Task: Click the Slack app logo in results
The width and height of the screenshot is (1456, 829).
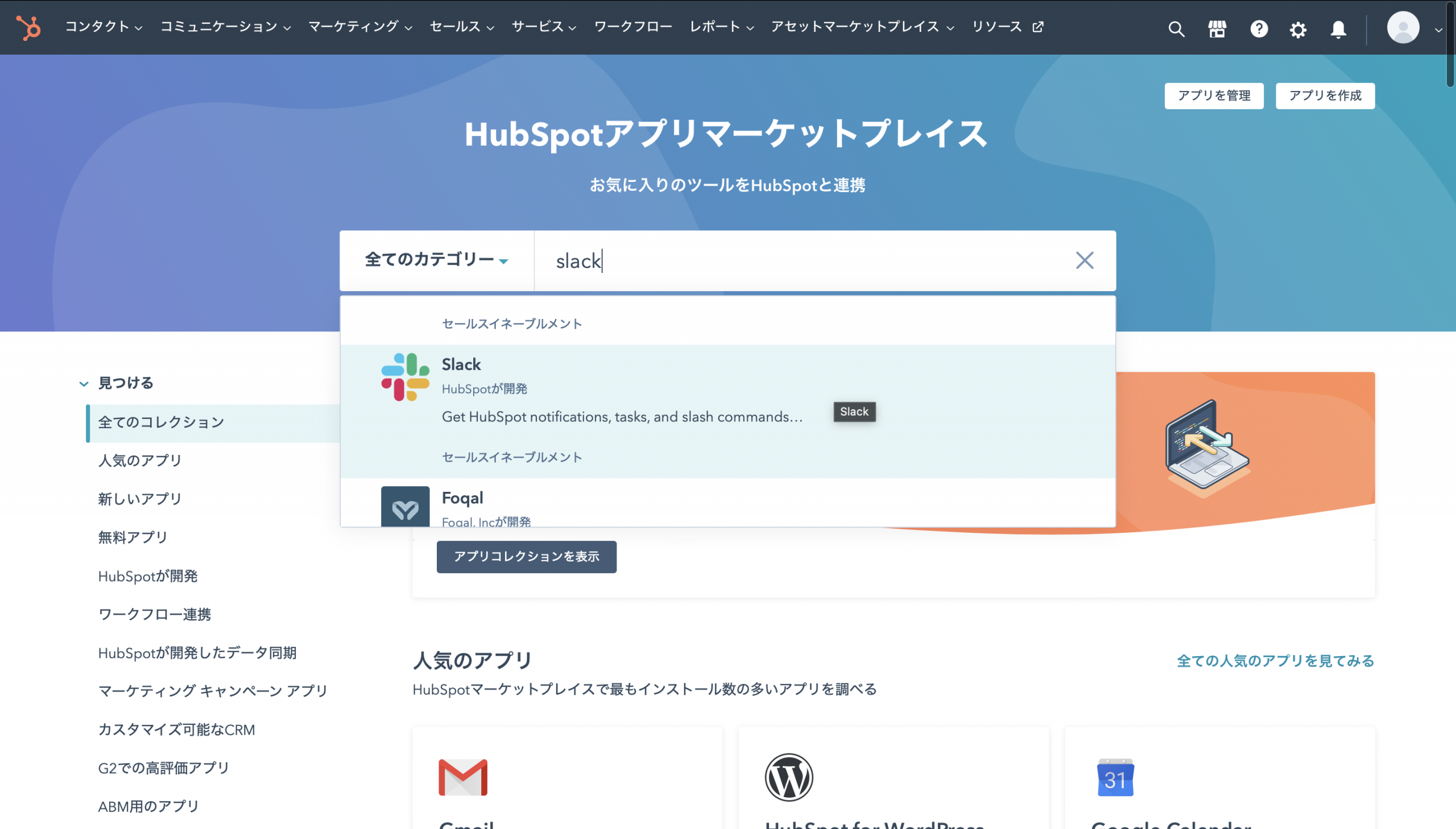Action: [x=406, y=377]
